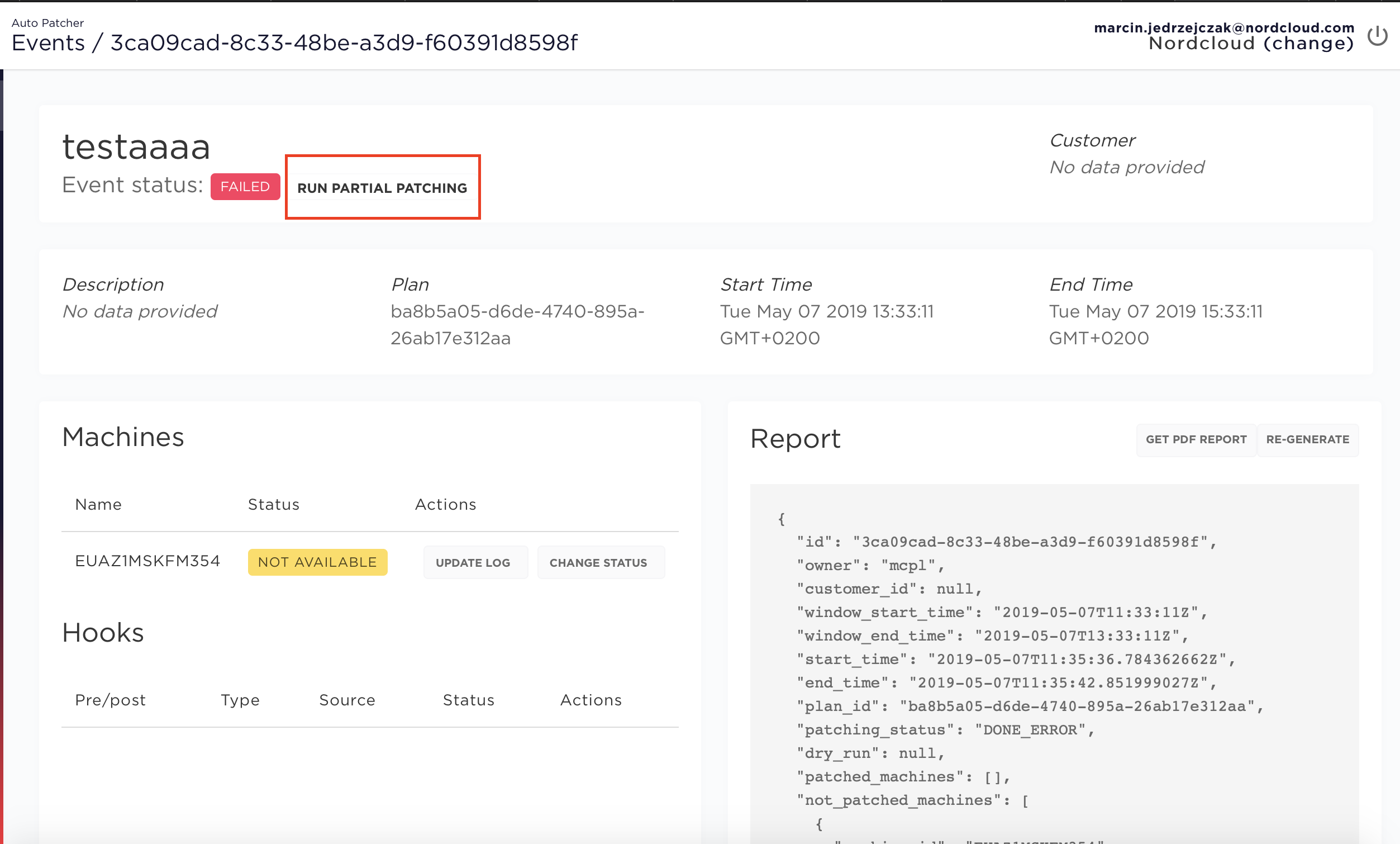Click the End Time value
Image resolution: width=1400 pixels, height=844 pixels.
(1156, 325)
